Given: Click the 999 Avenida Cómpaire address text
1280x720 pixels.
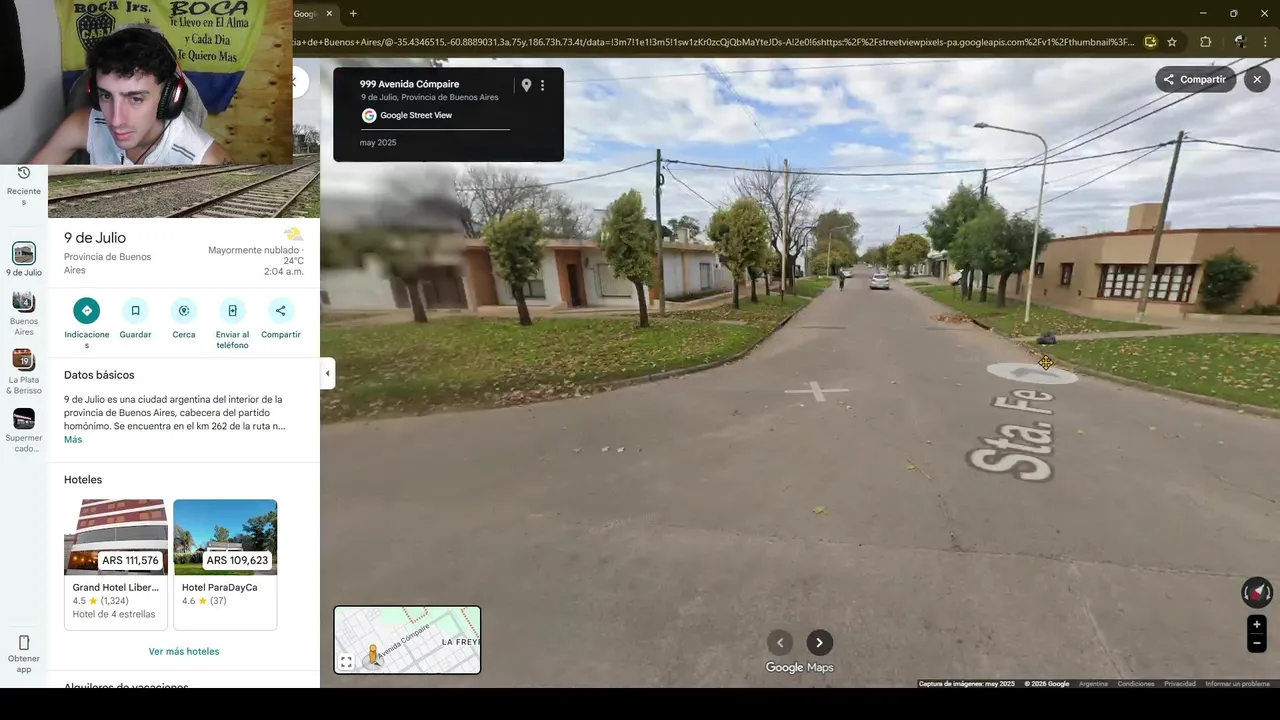Looking at the screenshot, I should coord(410,84).
